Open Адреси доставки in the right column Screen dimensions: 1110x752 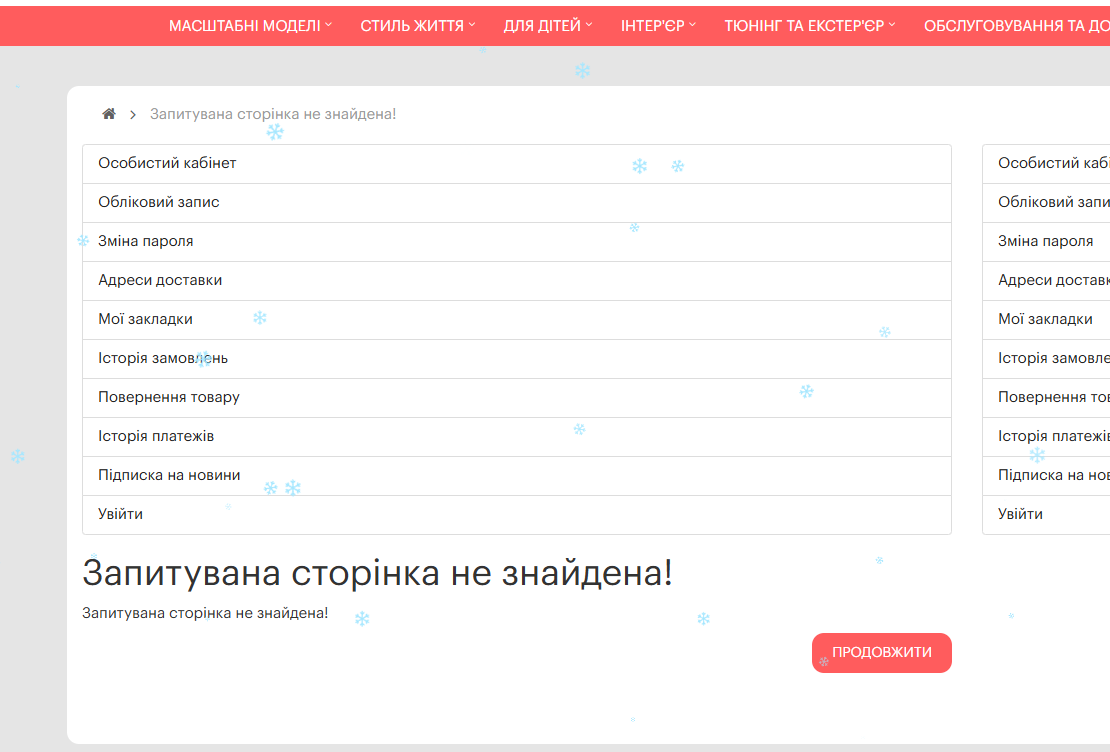tap(1046, 280)
